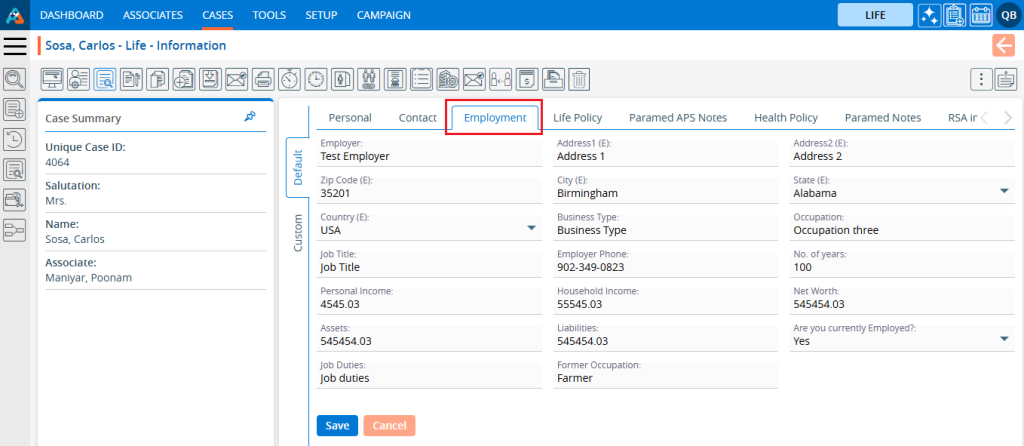The height and width of the screenshot is (446, 1024).
Task: Open the three-dot more options menu
Action: 981,79
